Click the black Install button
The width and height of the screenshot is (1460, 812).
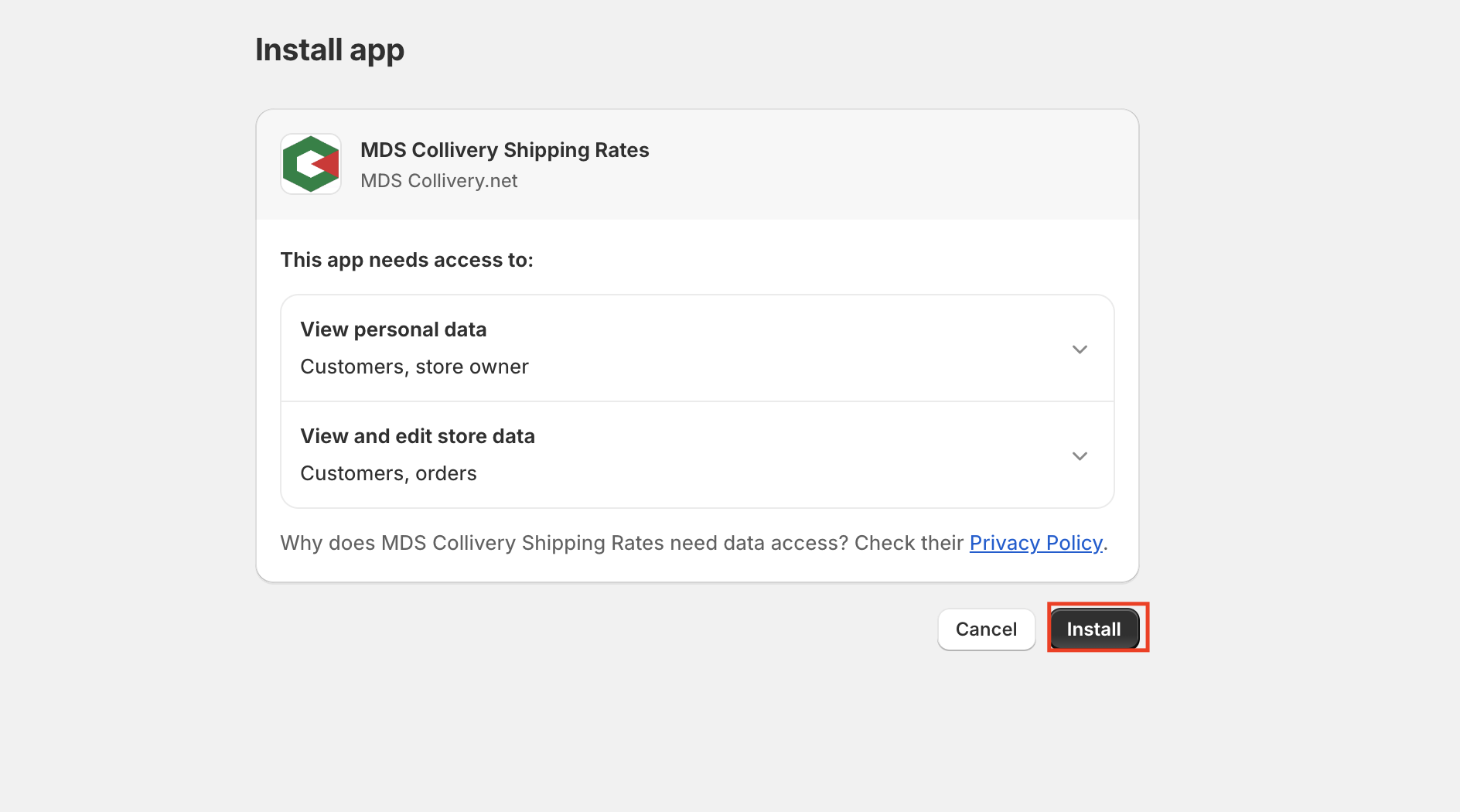1093,629
